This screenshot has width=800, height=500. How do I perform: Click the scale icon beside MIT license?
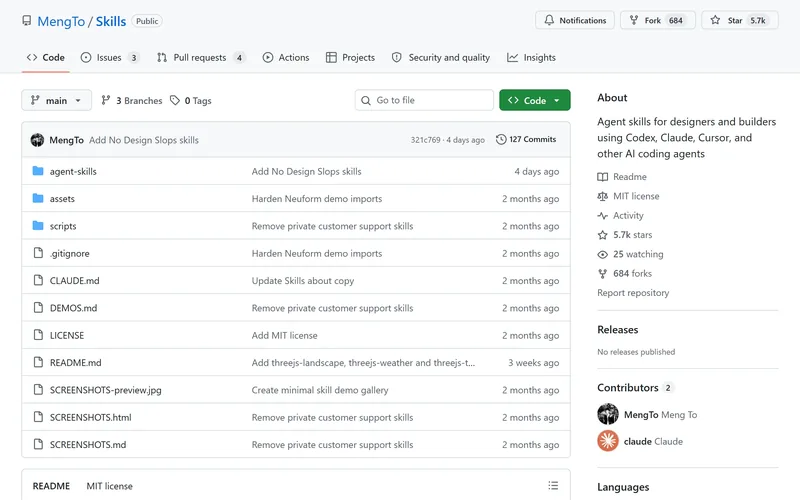[x=603, y=196]
